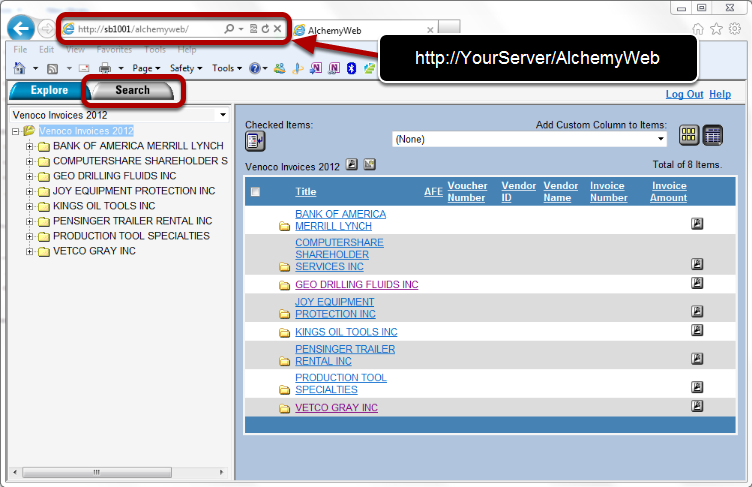
Task: Switch to thumbnail grid view icon
Action: [x=689, y=135]
